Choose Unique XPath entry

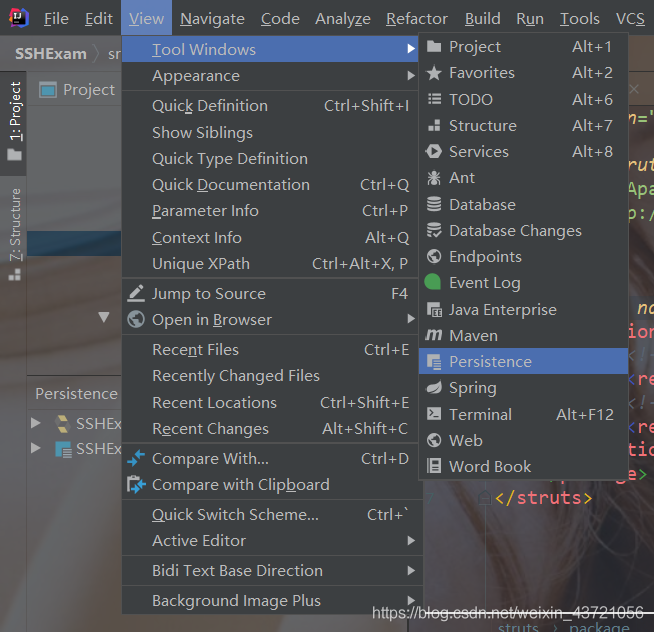(x=270, y=264)
